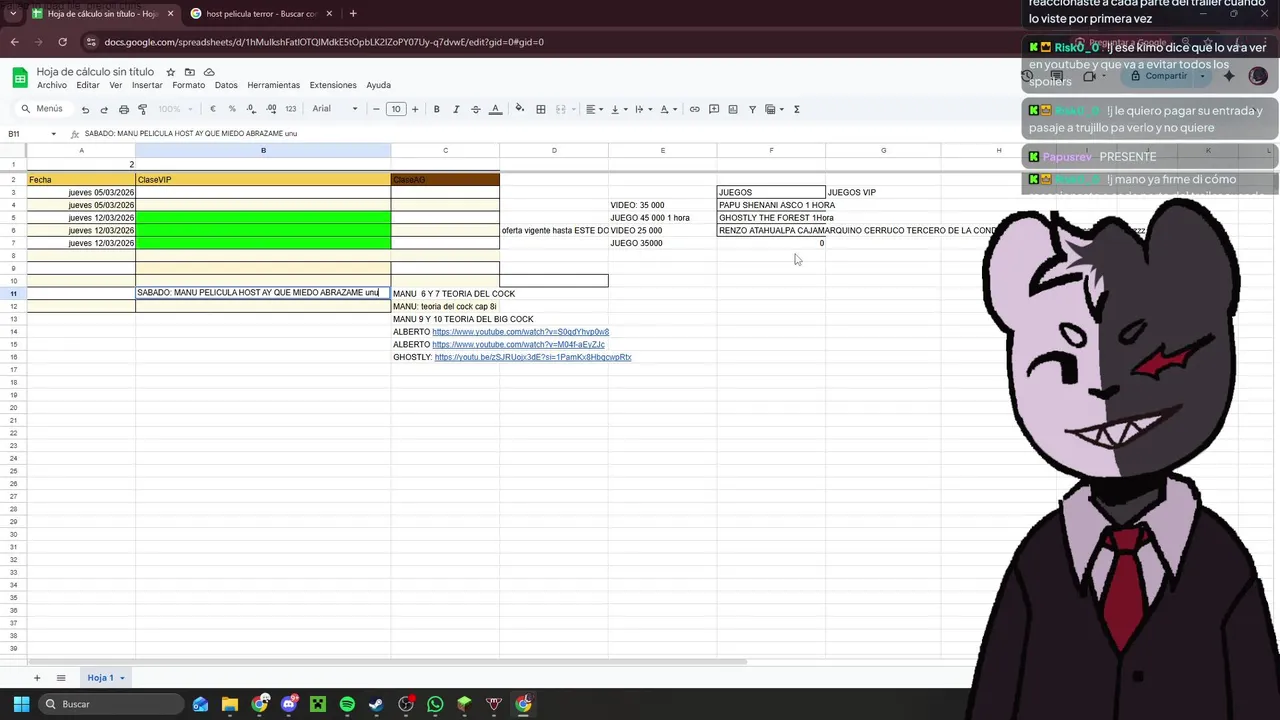Click the font size 10 field
This screenshot has width=1280, height=720.
click(396, 109)
